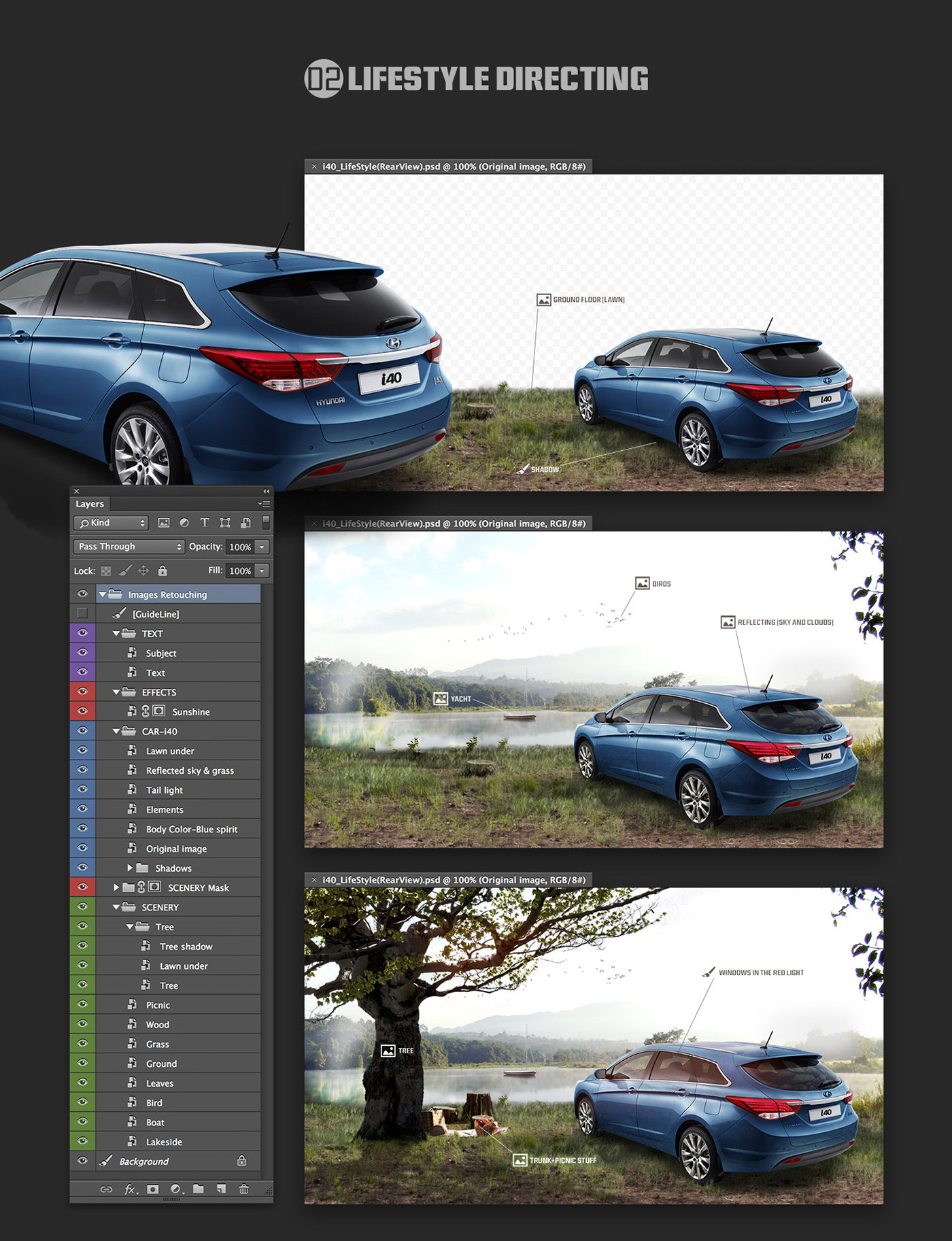Filter layers by adjustment layers icon
The height and width of the screenshot is (1241, 952).
tap(184, 523)
